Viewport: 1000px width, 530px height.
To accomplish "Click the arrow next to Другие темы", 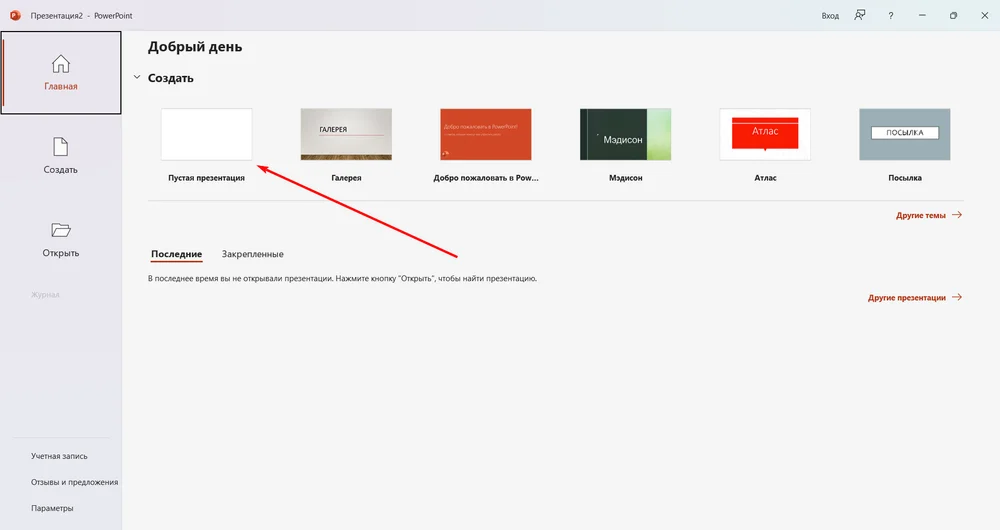I will point(957,215).
